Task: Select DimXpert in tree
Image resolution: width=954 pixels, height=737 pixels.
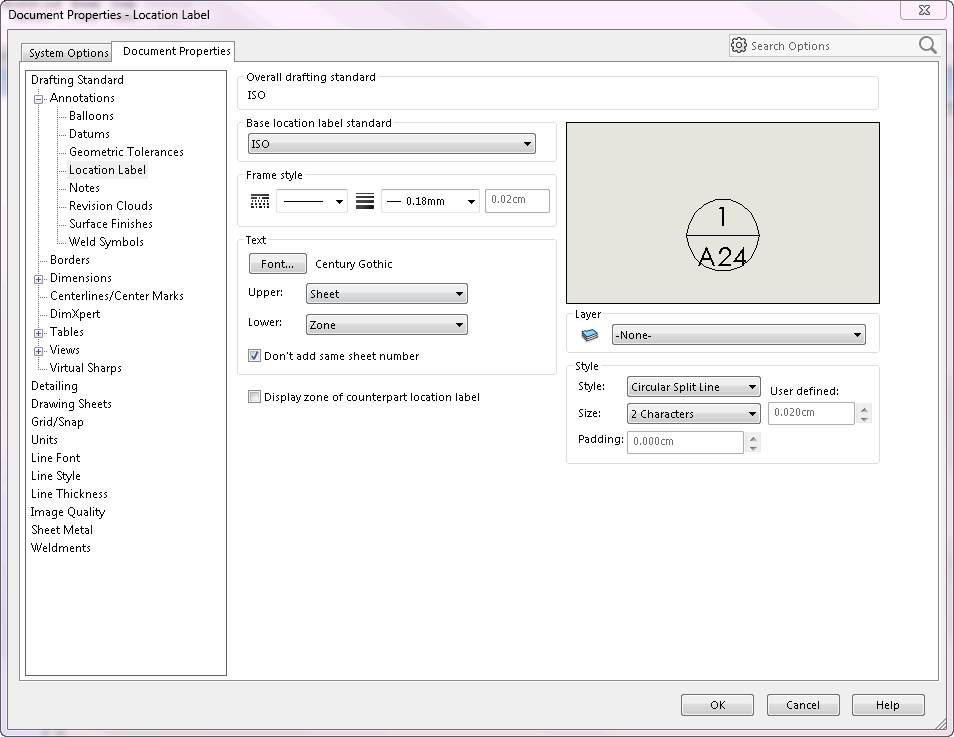Action: coord(75,314)
